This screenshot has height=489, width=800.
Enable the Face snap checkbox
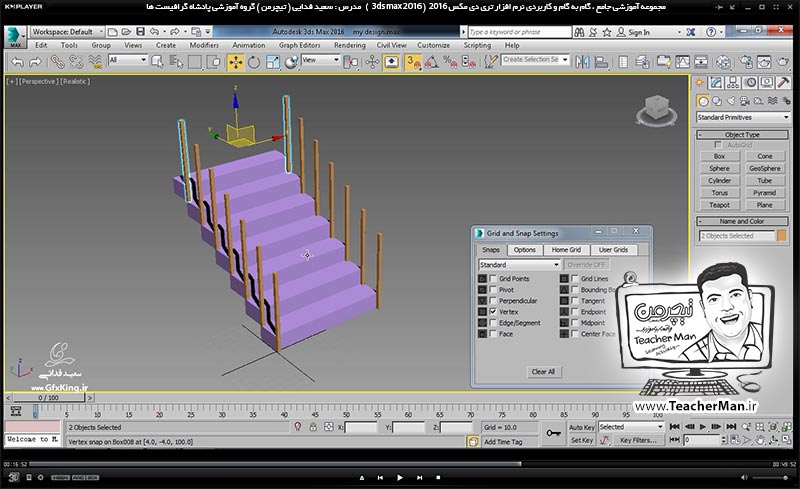(x=493, y=334)
